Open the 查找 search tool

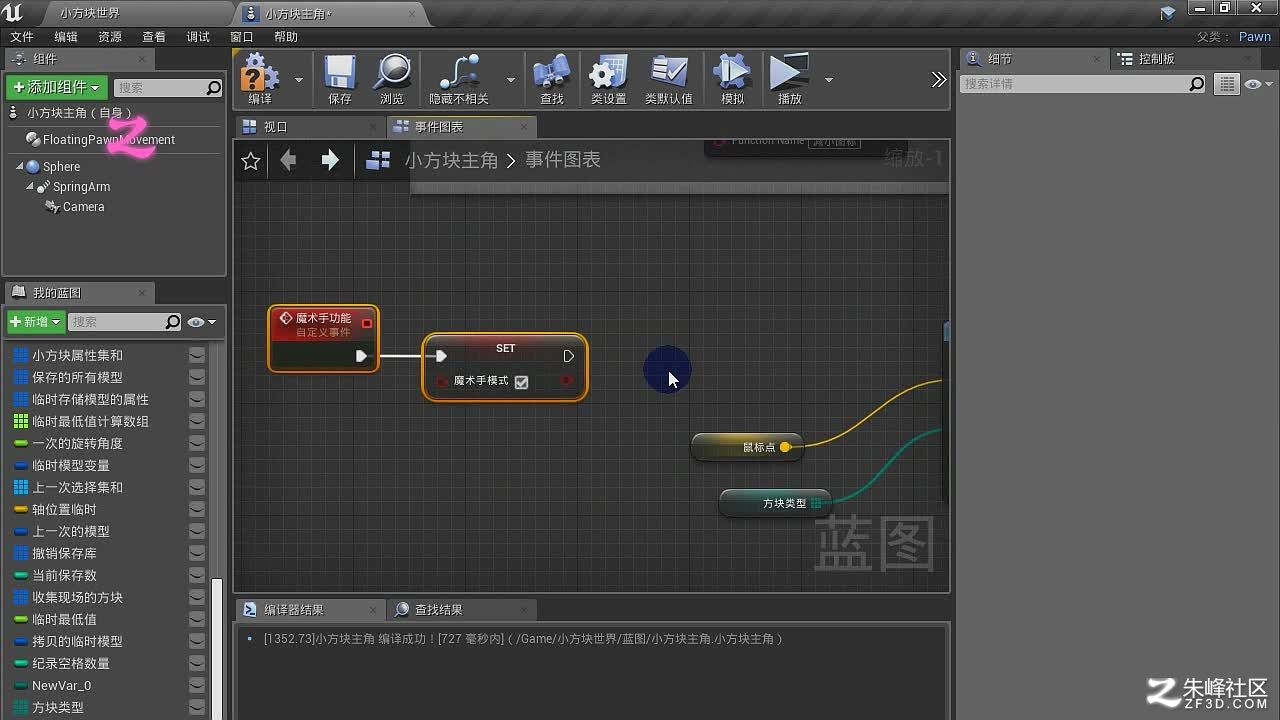coord(552,79)
